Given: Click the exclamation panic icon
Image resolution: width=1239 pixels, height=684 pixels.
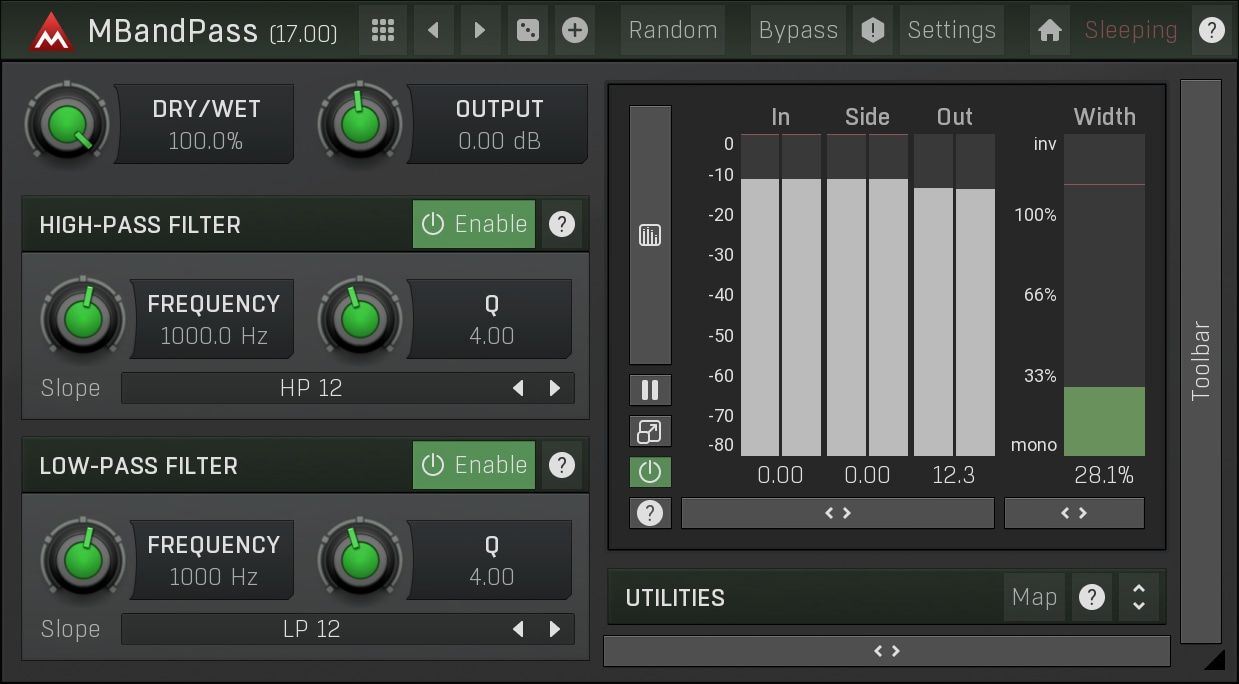Looking at the screenshot, I should (873, 30).
